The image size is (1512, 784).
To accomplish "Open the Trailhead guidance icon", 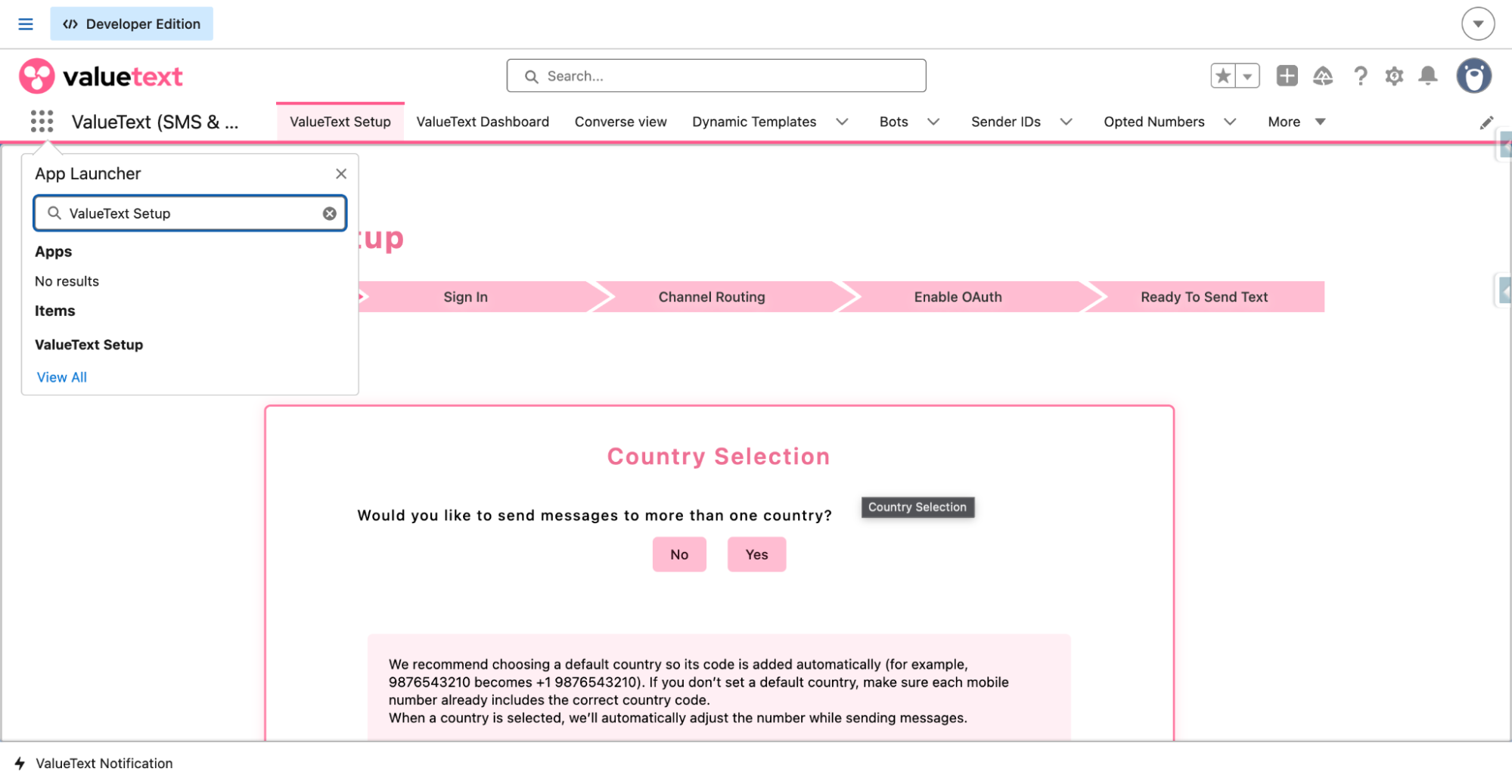I will tap(1323, 76).
